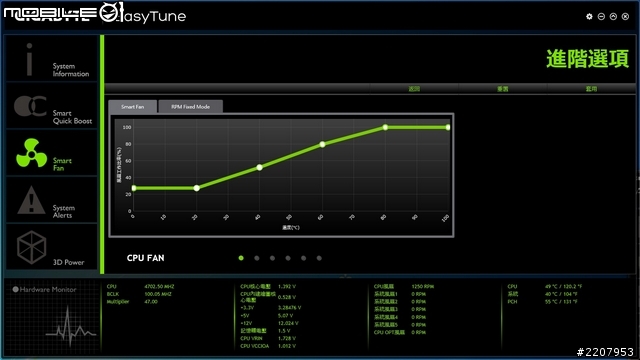Click the 系統風扇1 0 RPM reading
This screenshot has width=640, height=360.
pyautogui.click(x=418, y=294)
